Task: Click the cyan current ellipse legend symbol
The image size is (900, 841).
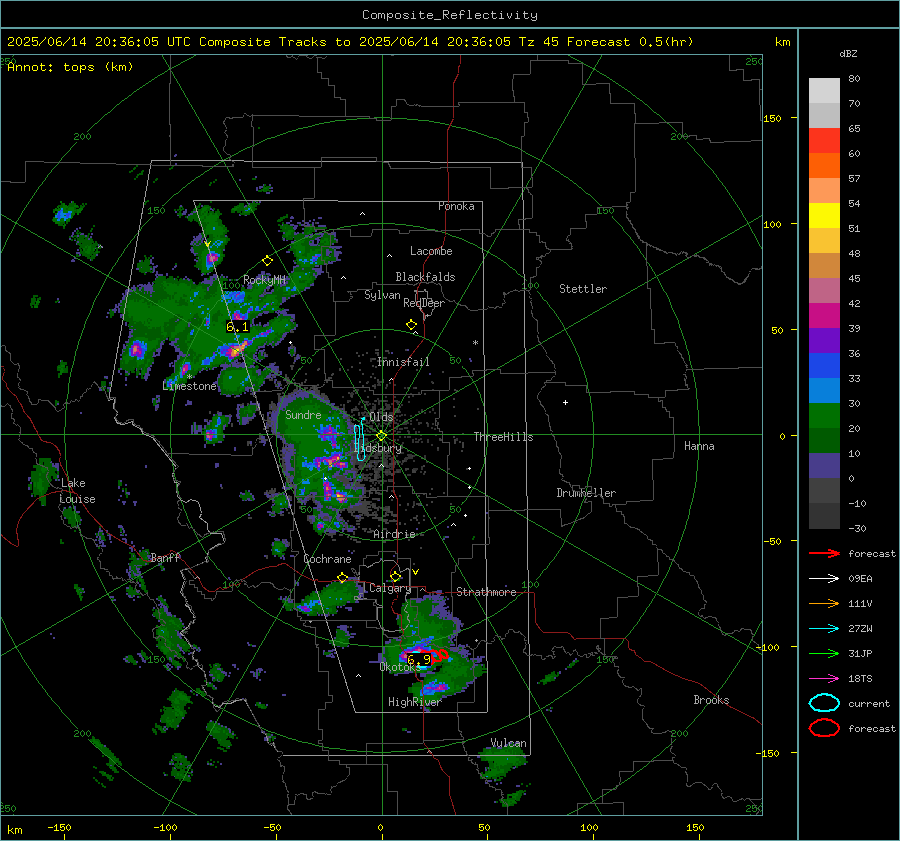Action: click(x=824, y=703)
